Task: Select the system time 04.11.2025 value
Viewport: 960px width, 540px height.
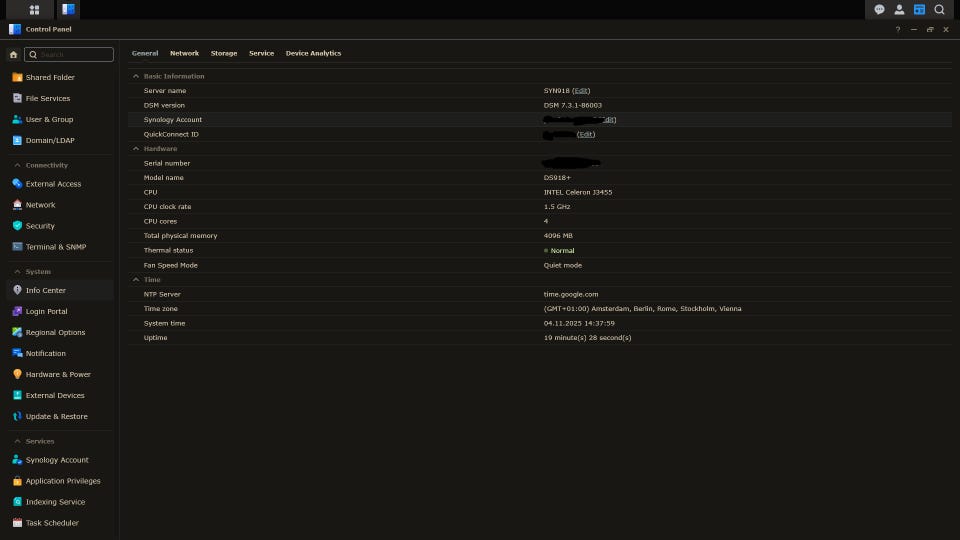Action: click(579, 323)
